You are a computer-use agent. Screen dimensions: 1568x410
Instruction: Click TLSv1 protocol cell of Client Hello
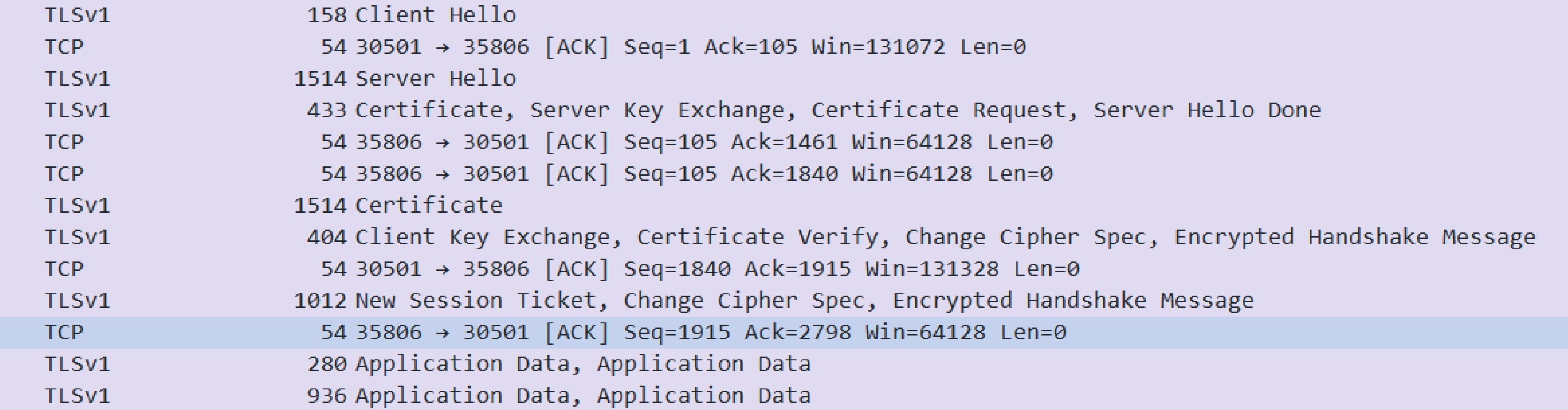tap(77, 15)
